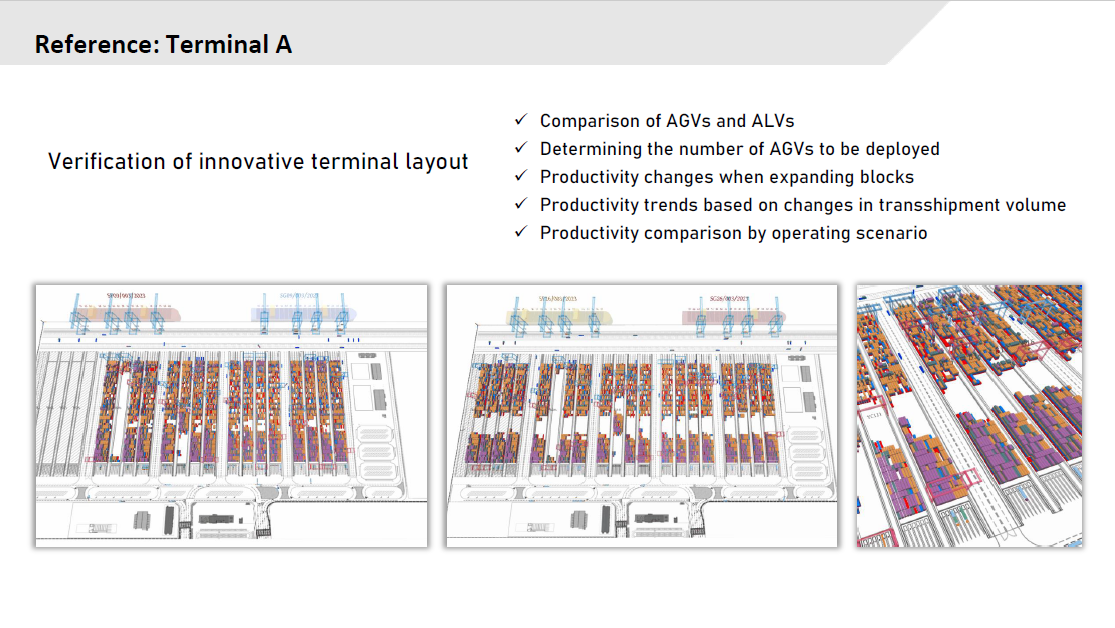Click checkmark before Productivity comparison by operating scenario
The image size is (1115, 628).
pos(520,232)
